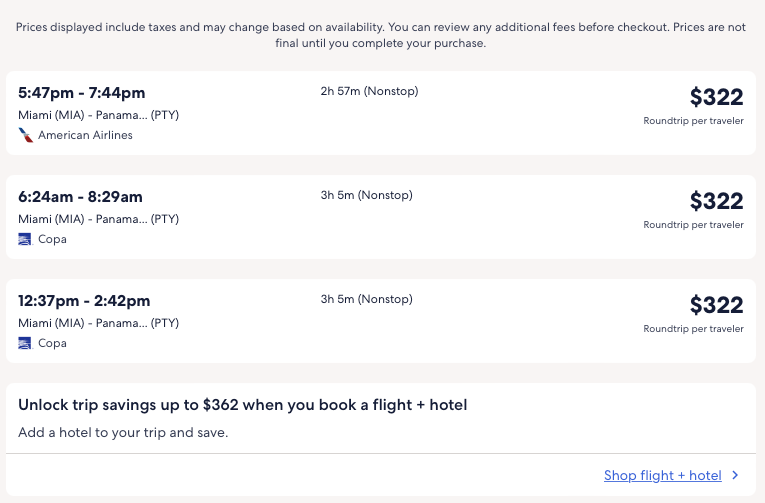Click the $322 price on American Airlines flight
The width and height of the screenshot is (765, 503).
tap(716, 97)
